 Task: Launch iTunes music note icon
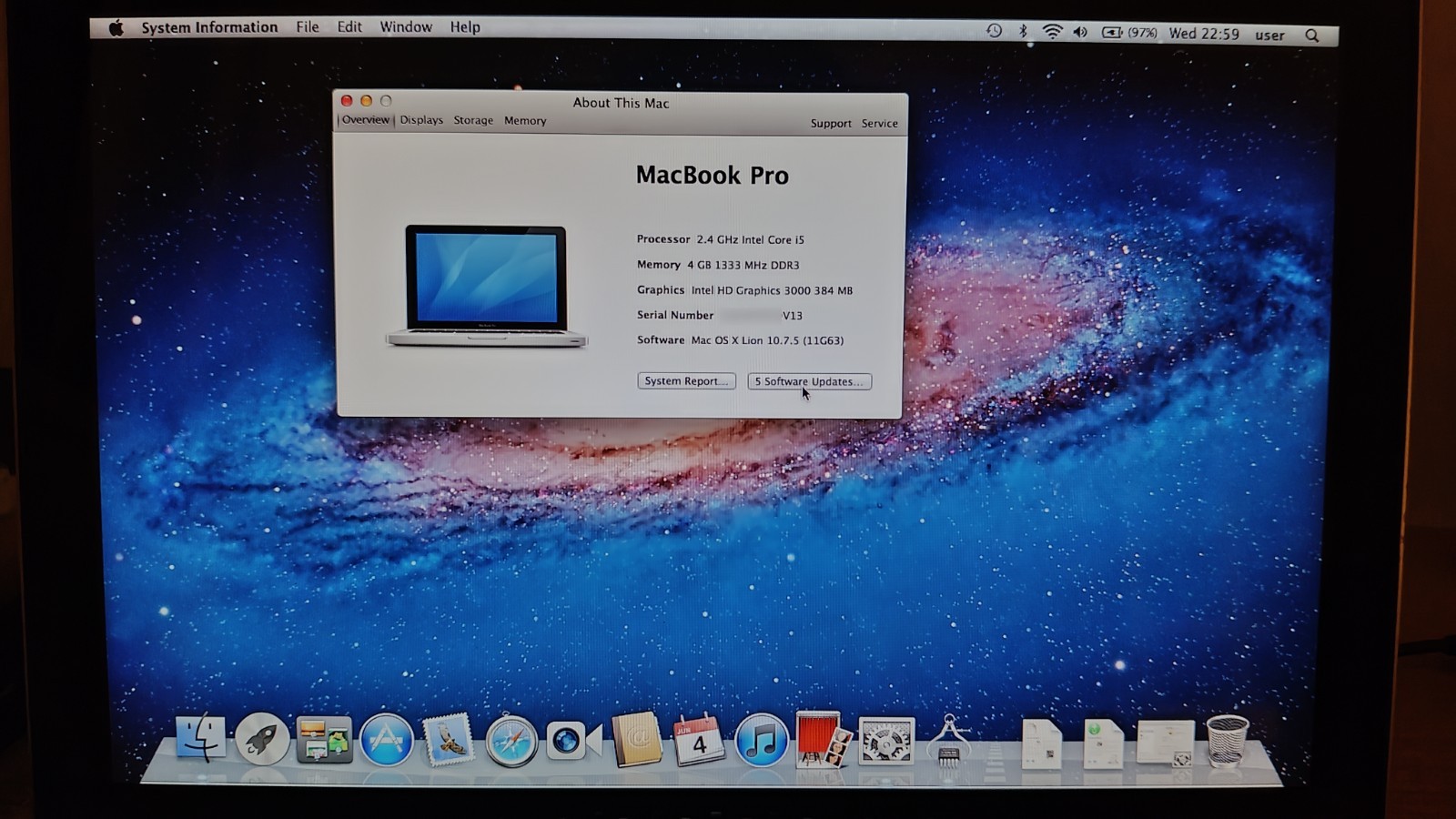(761, 740)
